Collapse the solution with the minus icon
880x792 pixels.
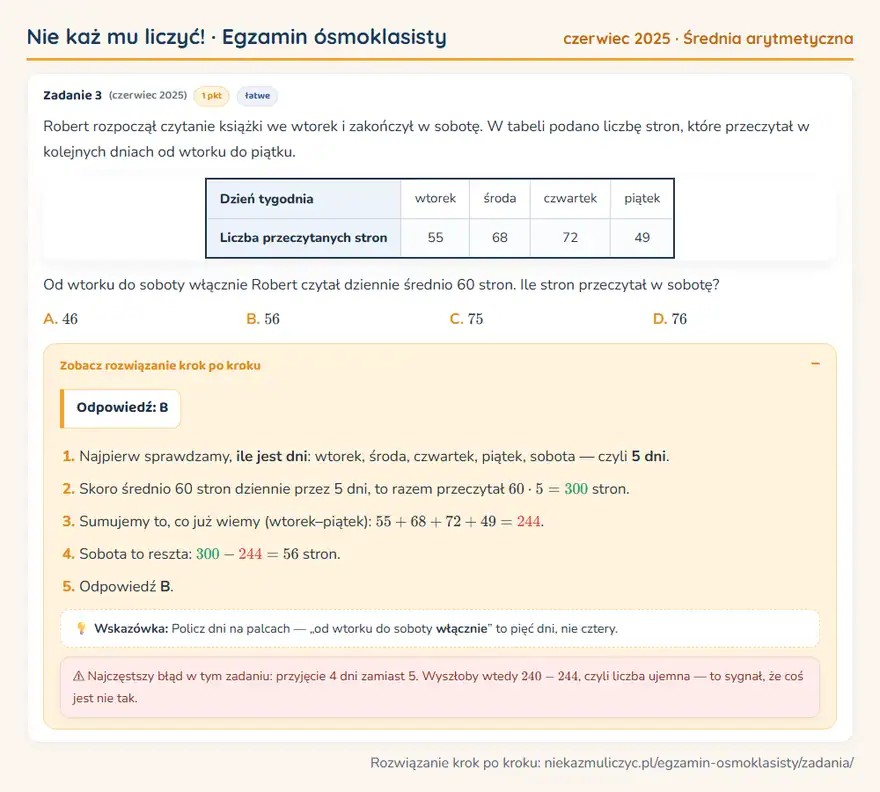[x=815, y=364]
